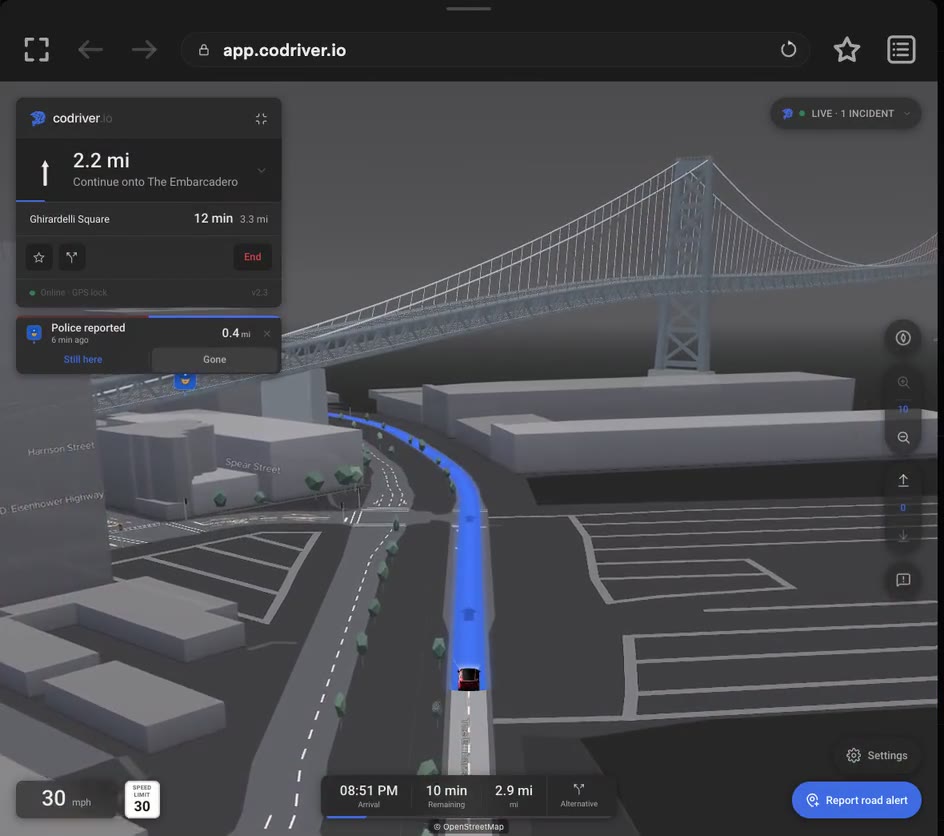Go forward with the right arrow
Screen dimensions: 944x836
click(x=144, y=49)
